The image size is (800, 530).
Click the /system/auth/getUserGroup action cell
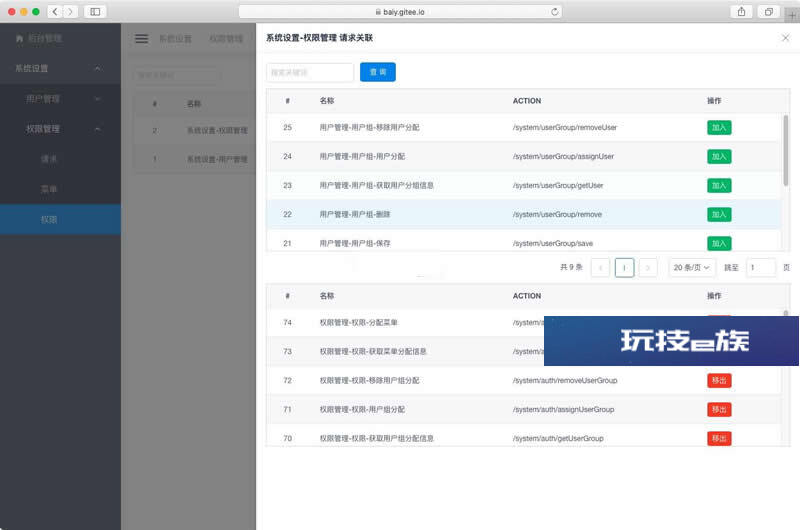[x=558, y=439]
